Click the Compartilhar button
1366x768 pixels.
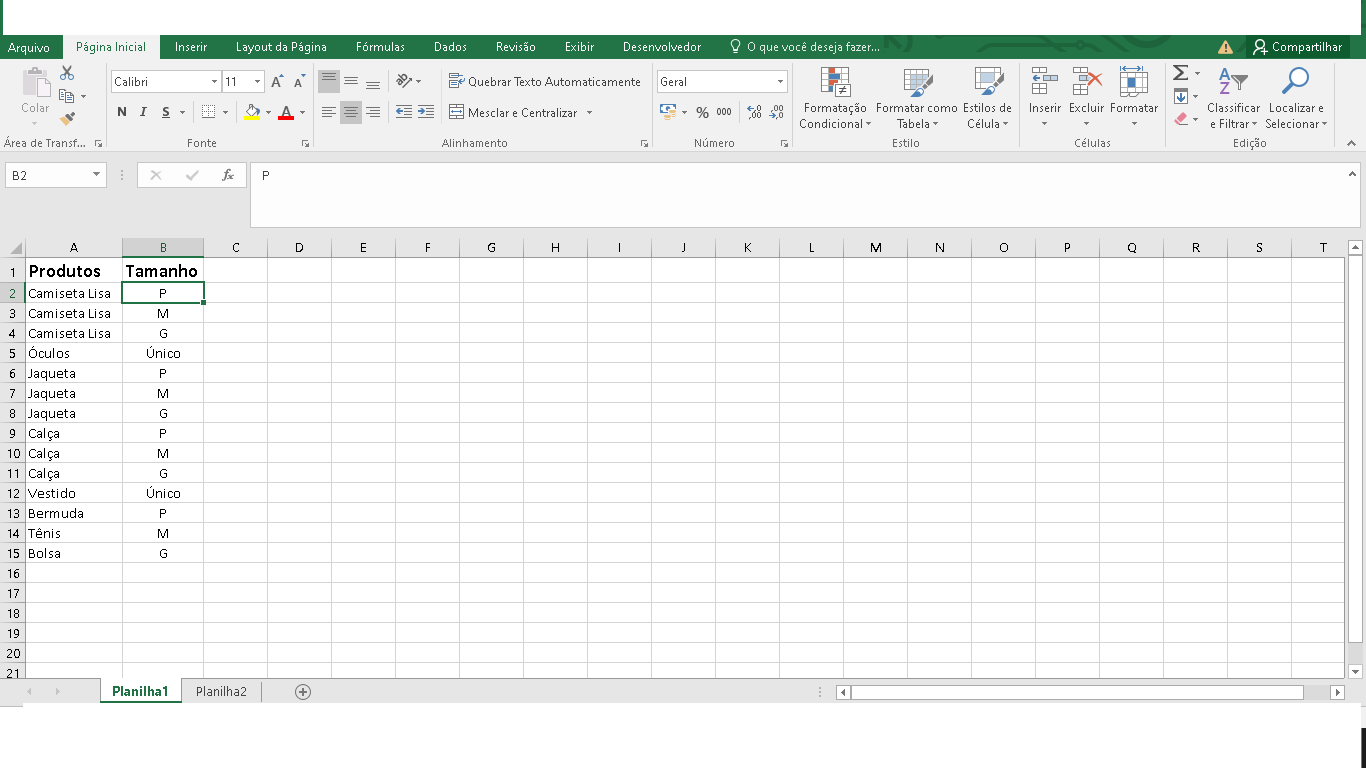click(1297, 47)
